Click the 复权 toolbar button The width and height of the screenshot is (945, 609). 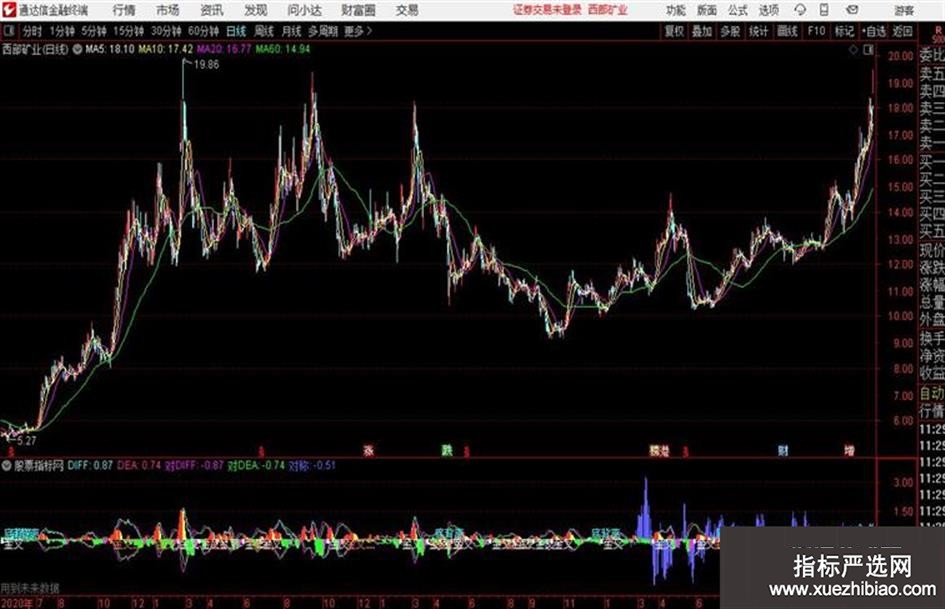coord(674,31)
